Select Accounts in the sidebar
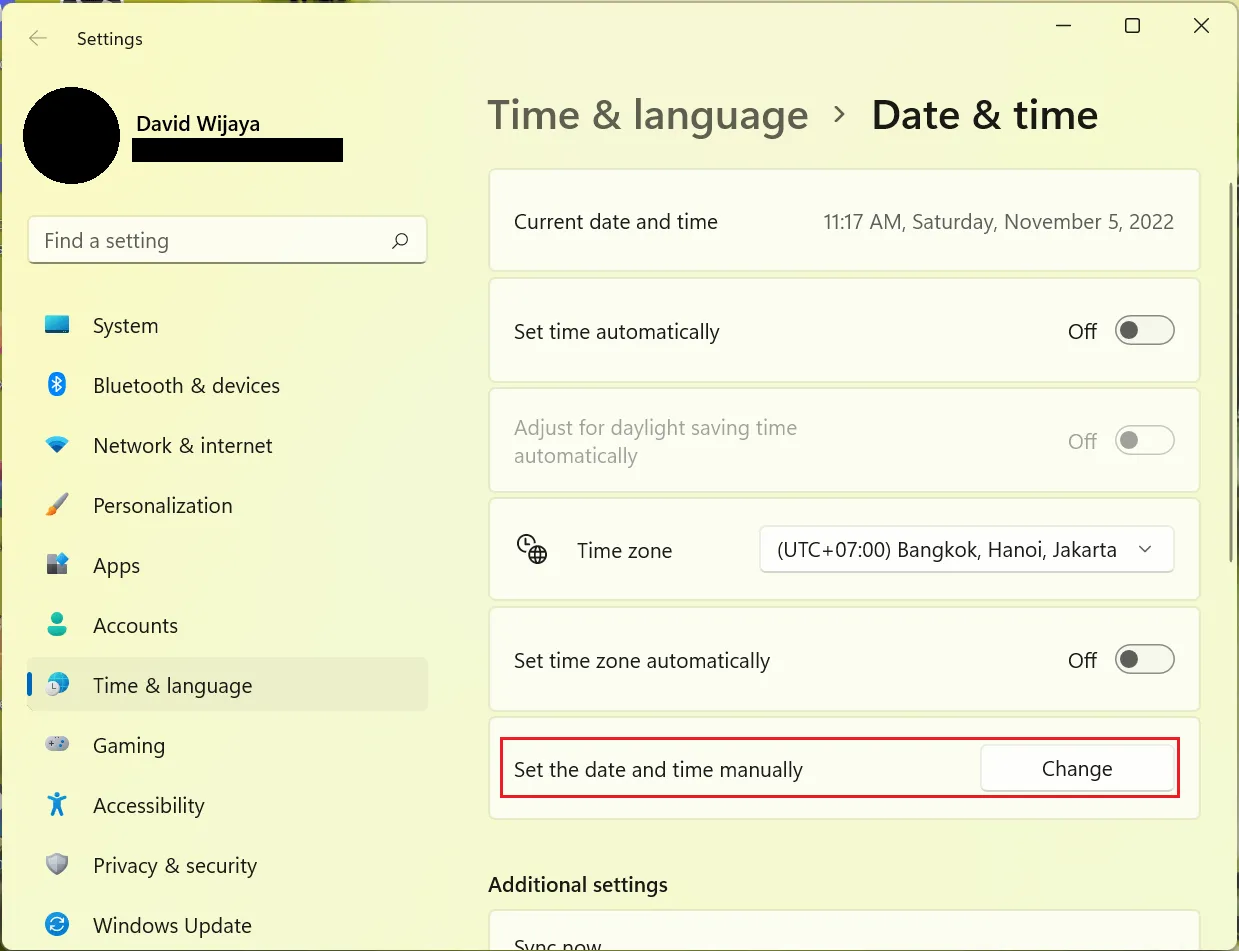 tap(228, 626)
